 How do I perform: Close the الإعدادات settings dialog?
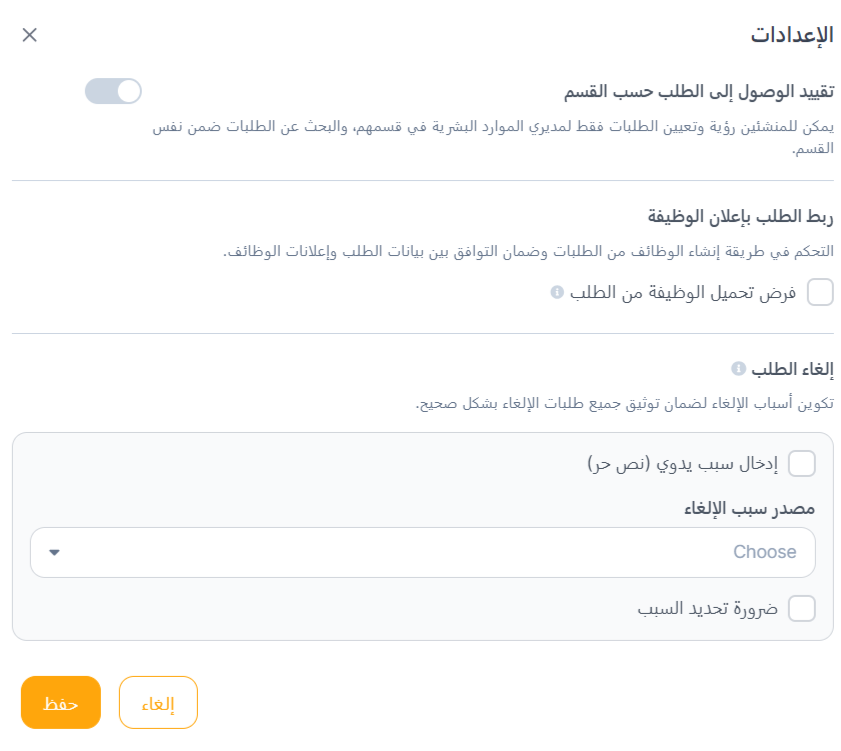[30, 35]
